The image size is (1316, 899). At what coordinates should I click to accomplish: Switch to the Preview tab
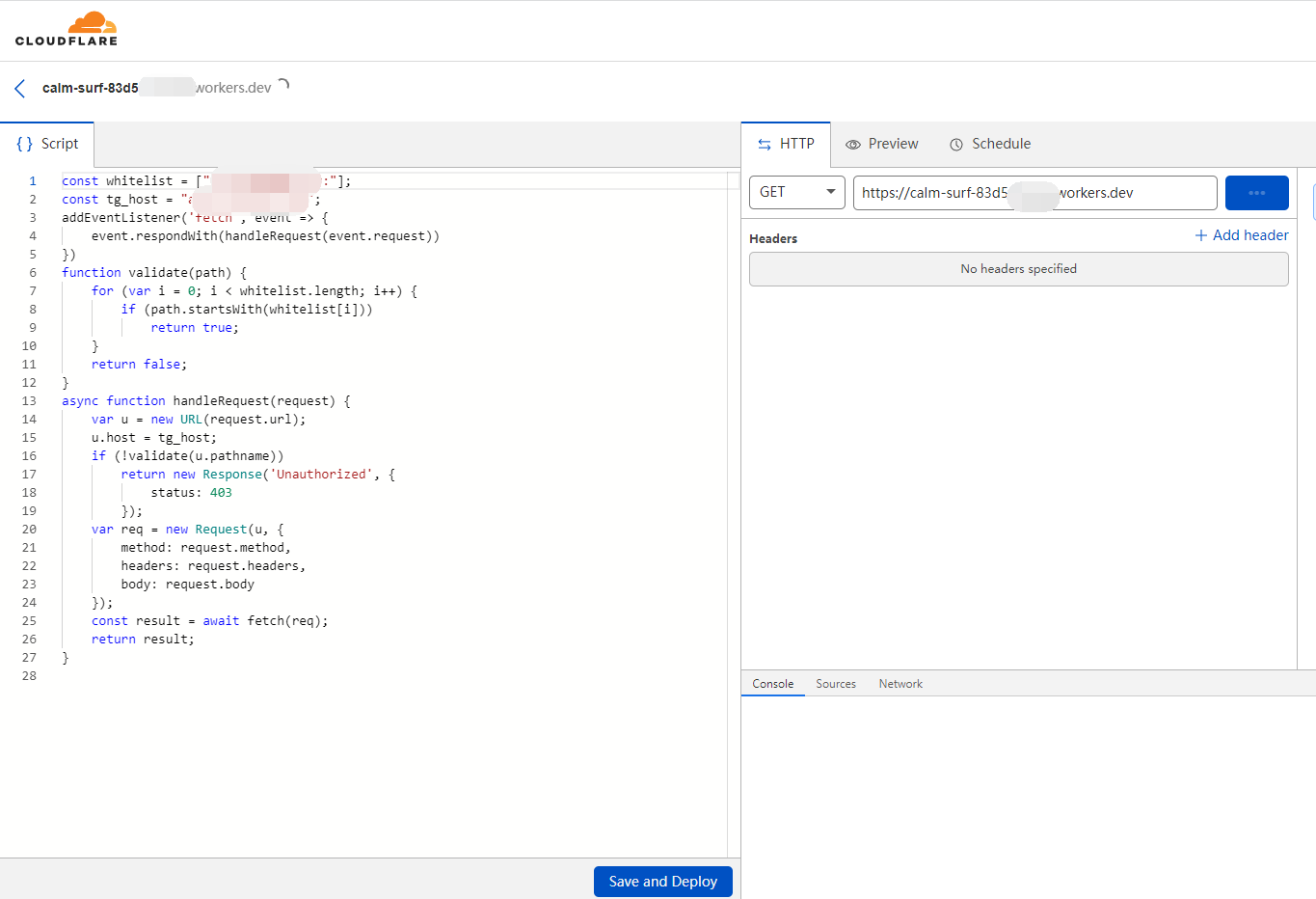[882, 144]
